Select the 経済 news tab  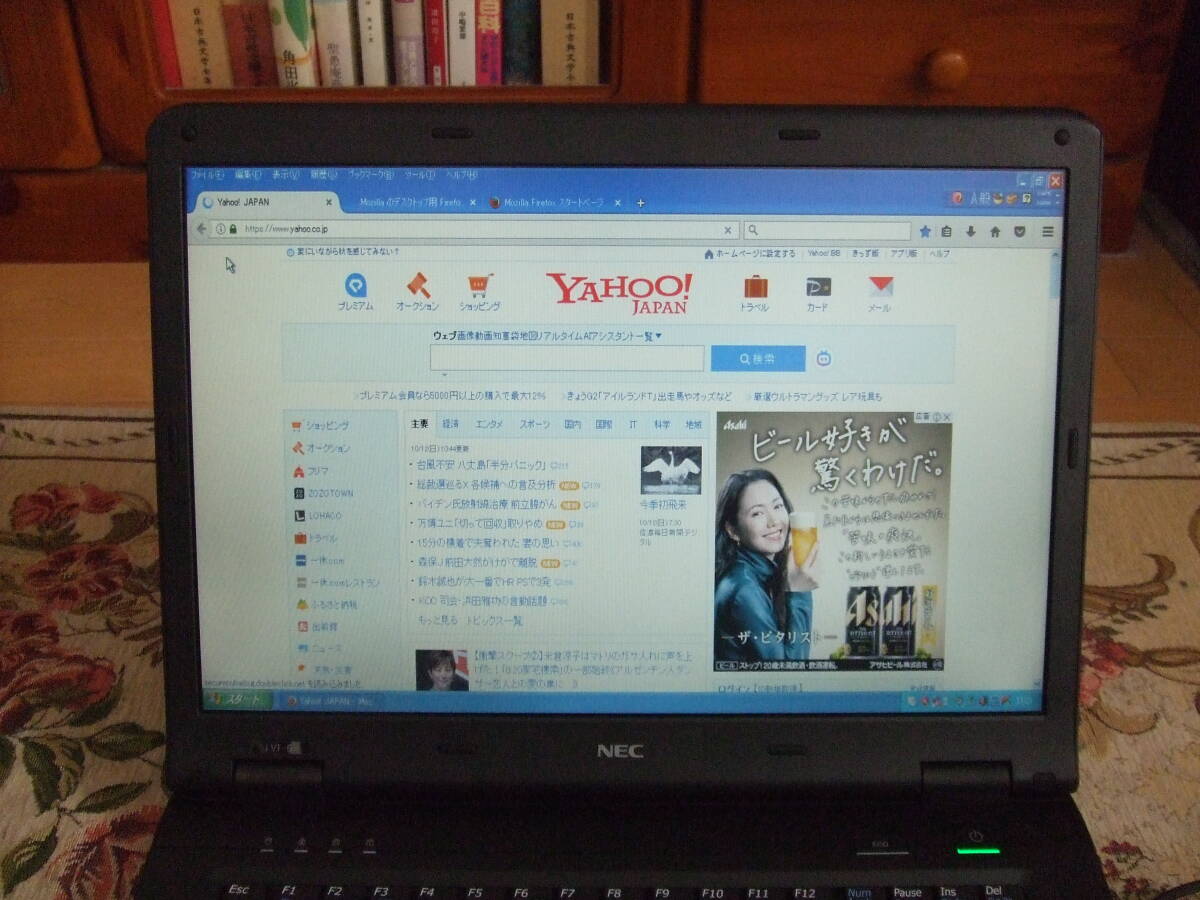(x=451, y=424)
